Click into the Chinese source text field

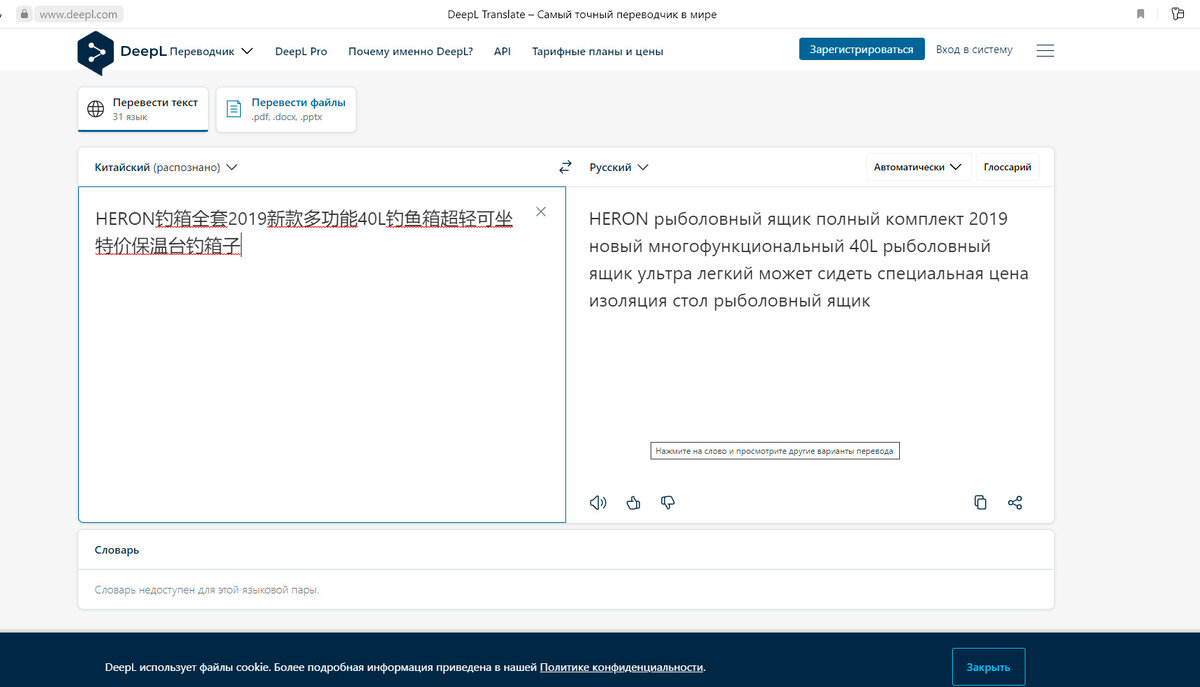pos(322,354)
